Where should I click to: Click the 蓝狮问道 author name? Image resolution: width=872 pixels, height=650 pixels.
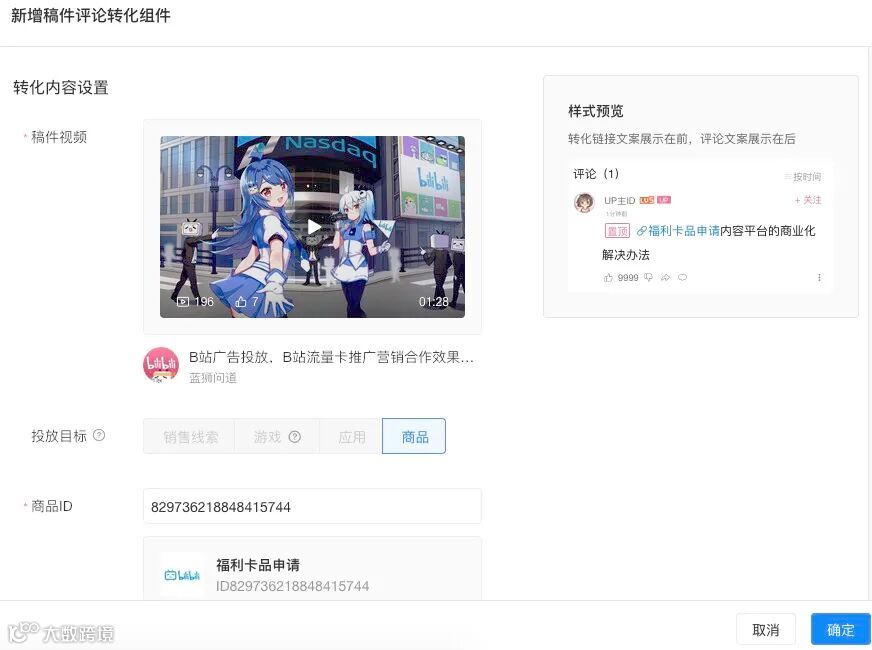tap(213, 378)
